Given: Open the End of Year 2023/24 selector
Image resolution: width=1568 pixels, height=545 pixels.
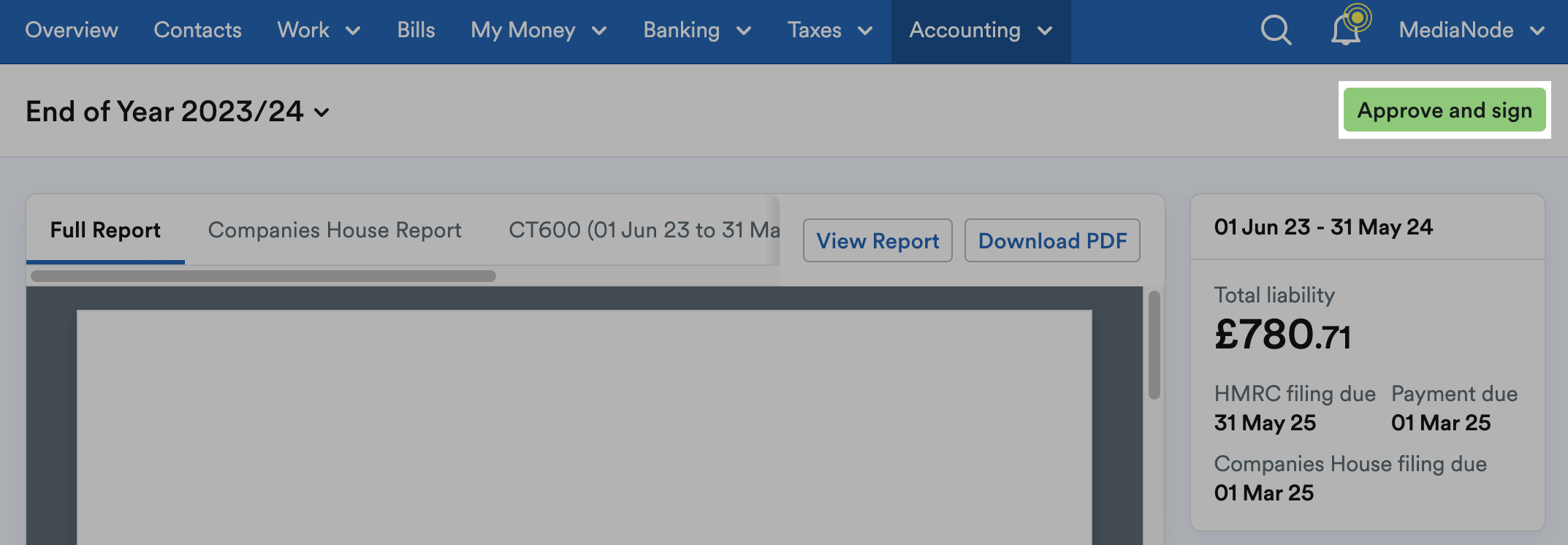Looking at the screenshot, I should pos(178,112).
